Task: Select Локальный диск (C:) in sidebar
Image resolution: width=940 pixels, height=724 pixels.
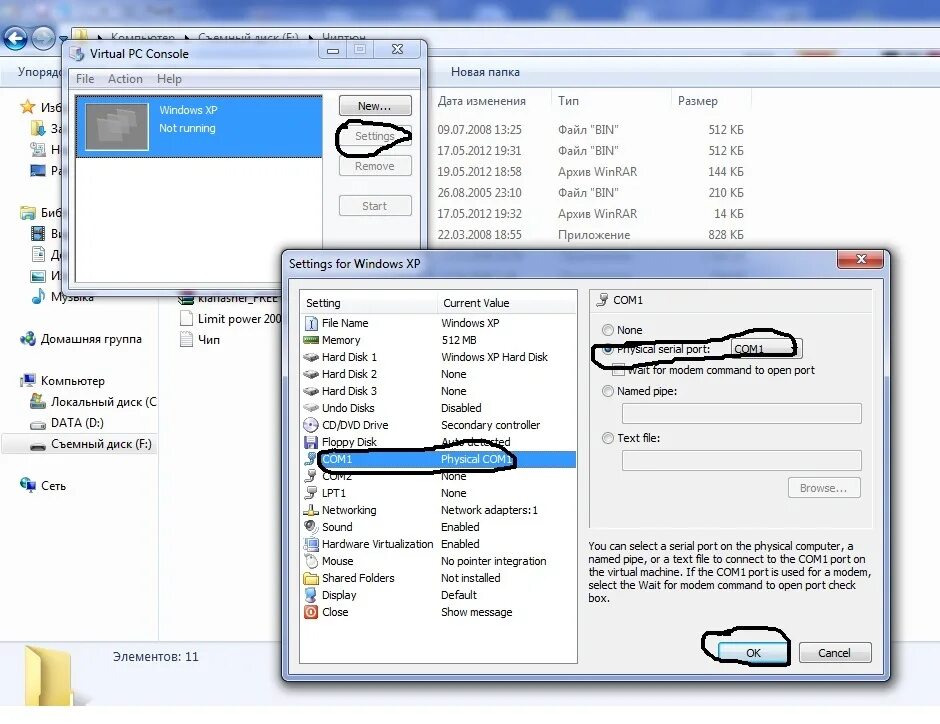Action: coord(94,402)
